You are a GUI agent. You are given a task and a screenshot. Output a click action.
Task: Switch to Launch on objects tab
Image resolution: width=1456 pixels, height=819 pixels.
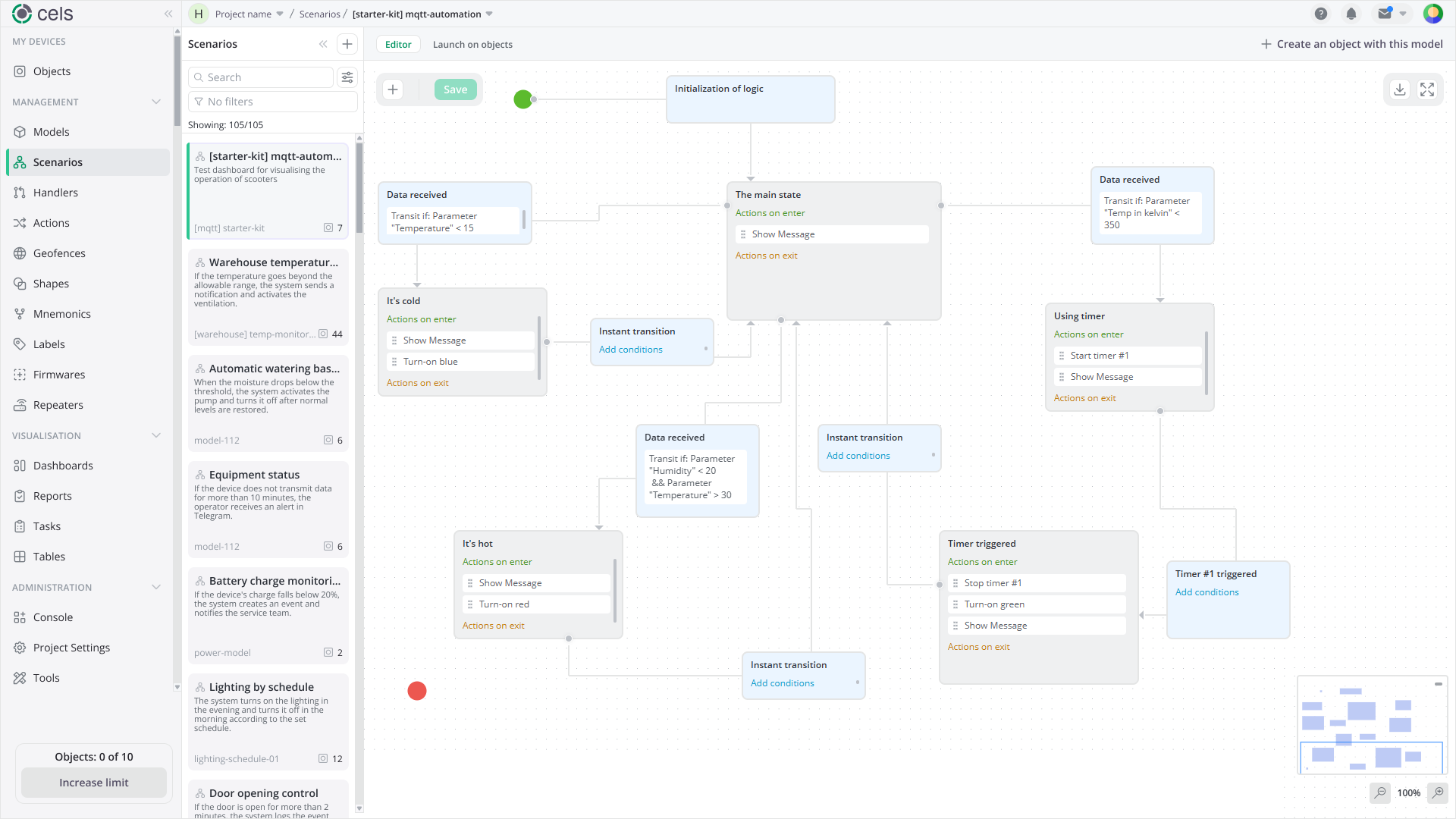tap(472, 44)
